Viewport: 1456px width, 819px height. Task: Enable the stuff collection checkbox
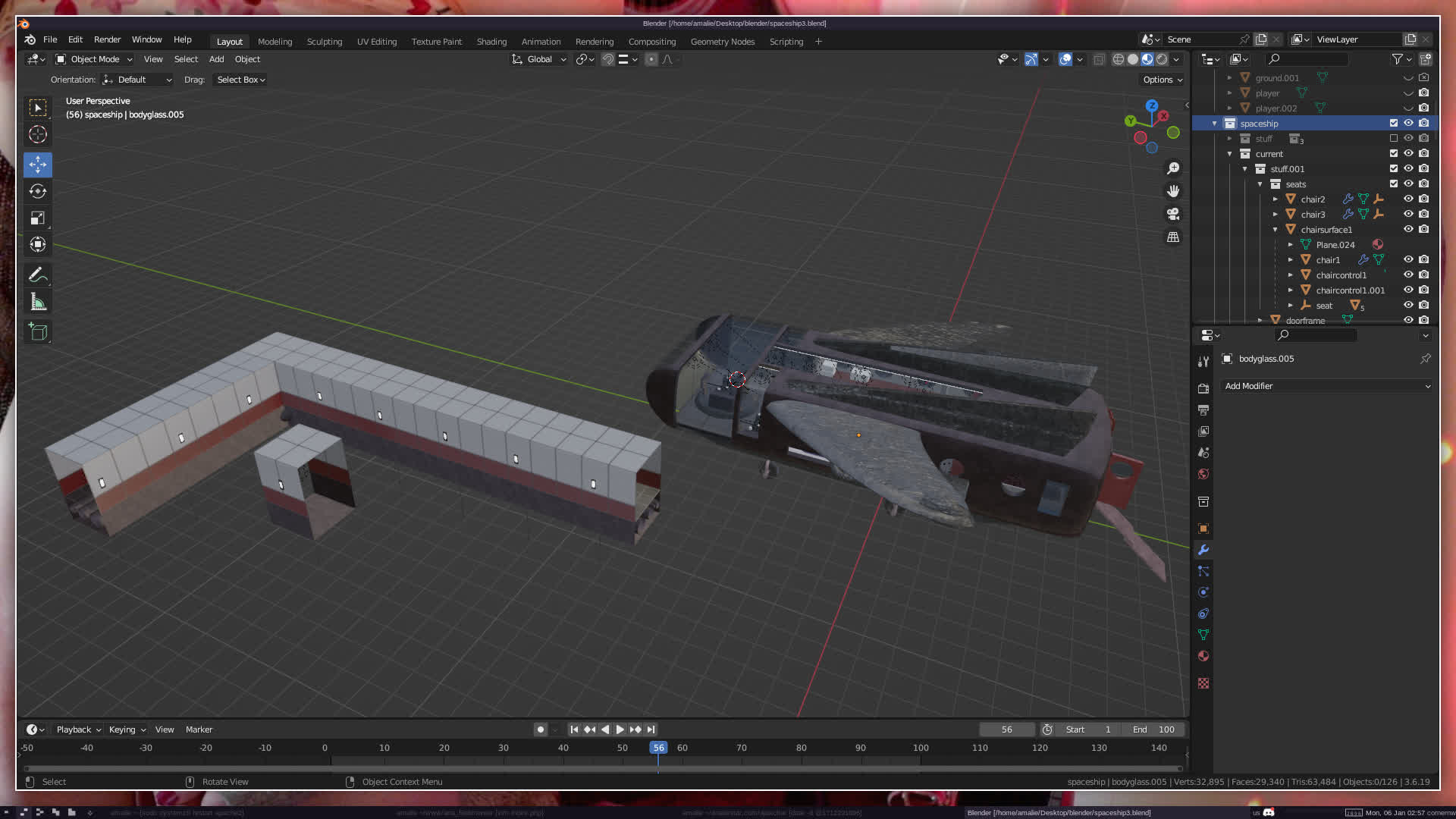coord(1393,138)
